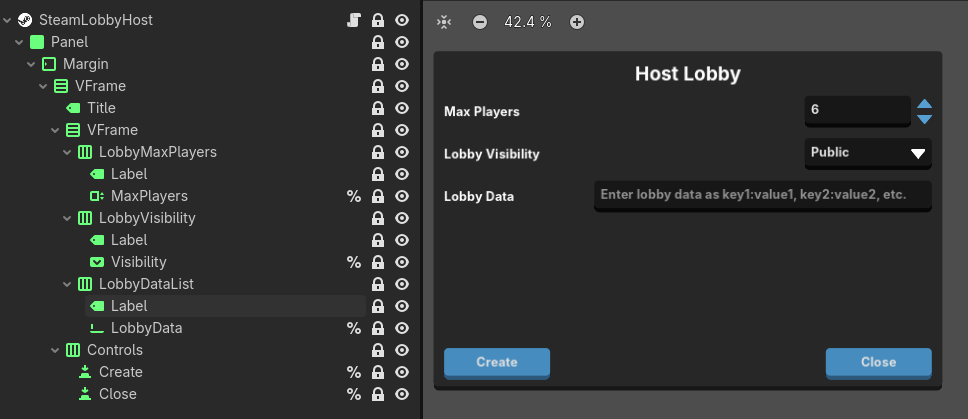Select the Label row under LobbyMaxPlayers
968x419 pixels.
(225, 174)
